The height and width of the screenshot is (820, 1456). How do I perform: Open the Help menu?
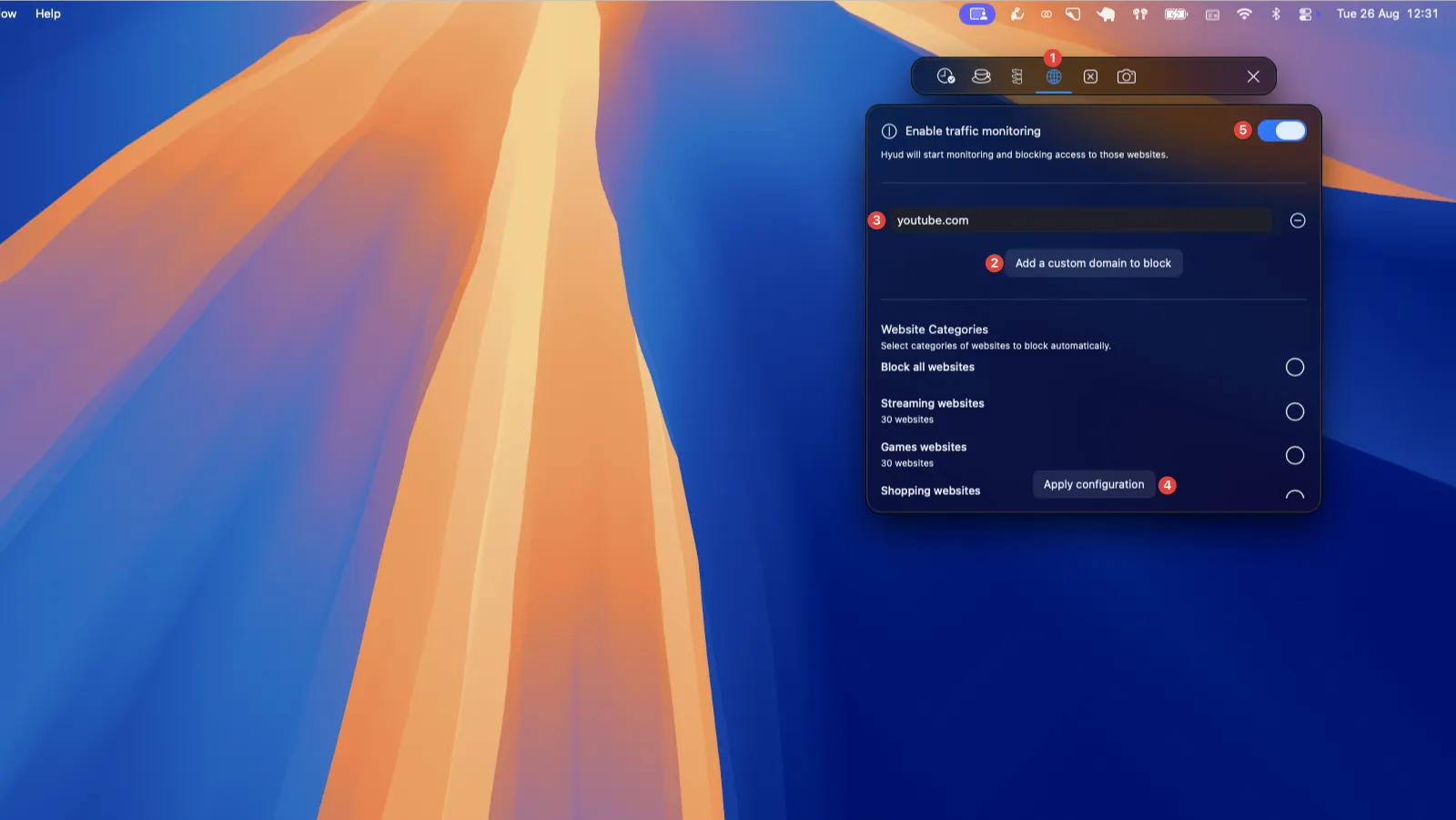pyautogui.click(x=48, y=14)
